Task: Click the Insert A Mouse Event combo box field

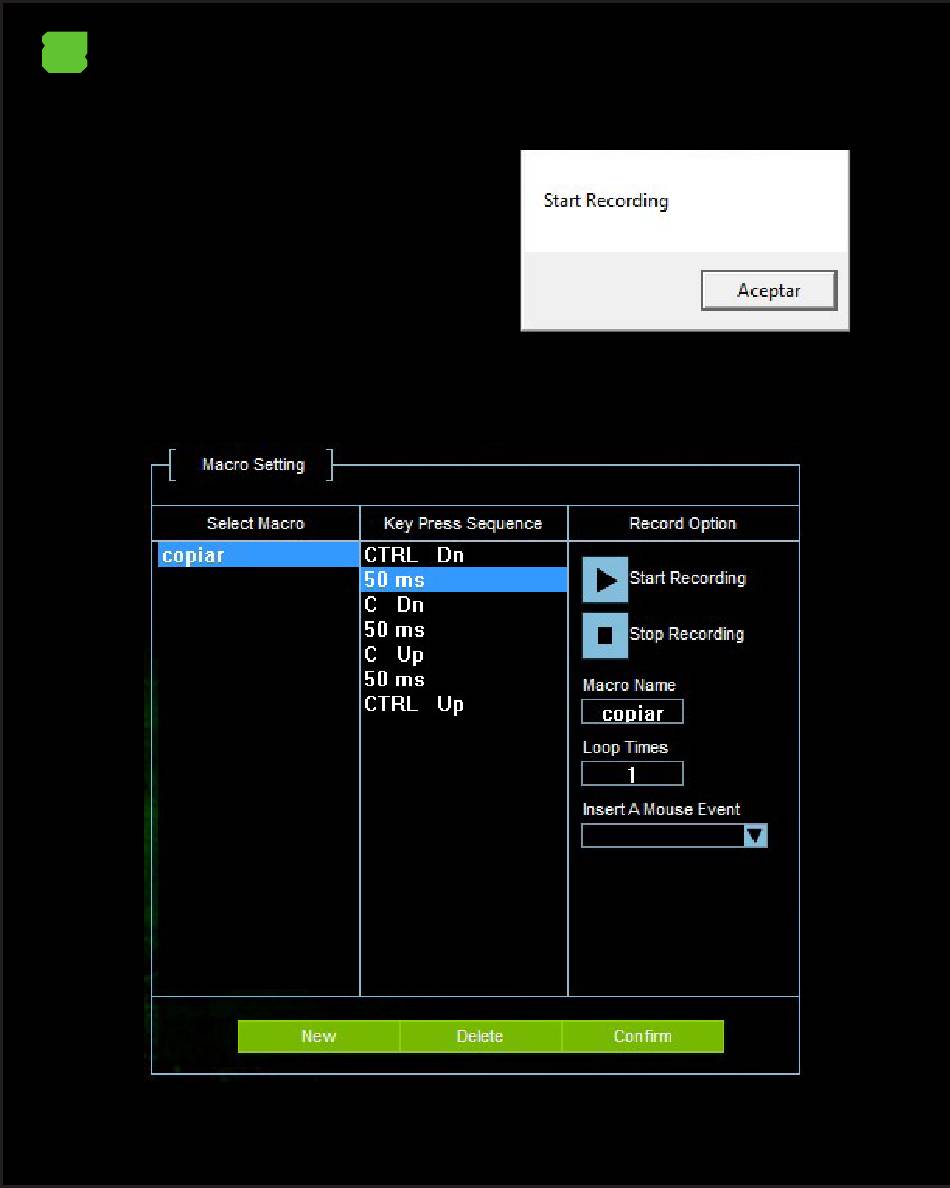Action: click(x=662, y=836)
